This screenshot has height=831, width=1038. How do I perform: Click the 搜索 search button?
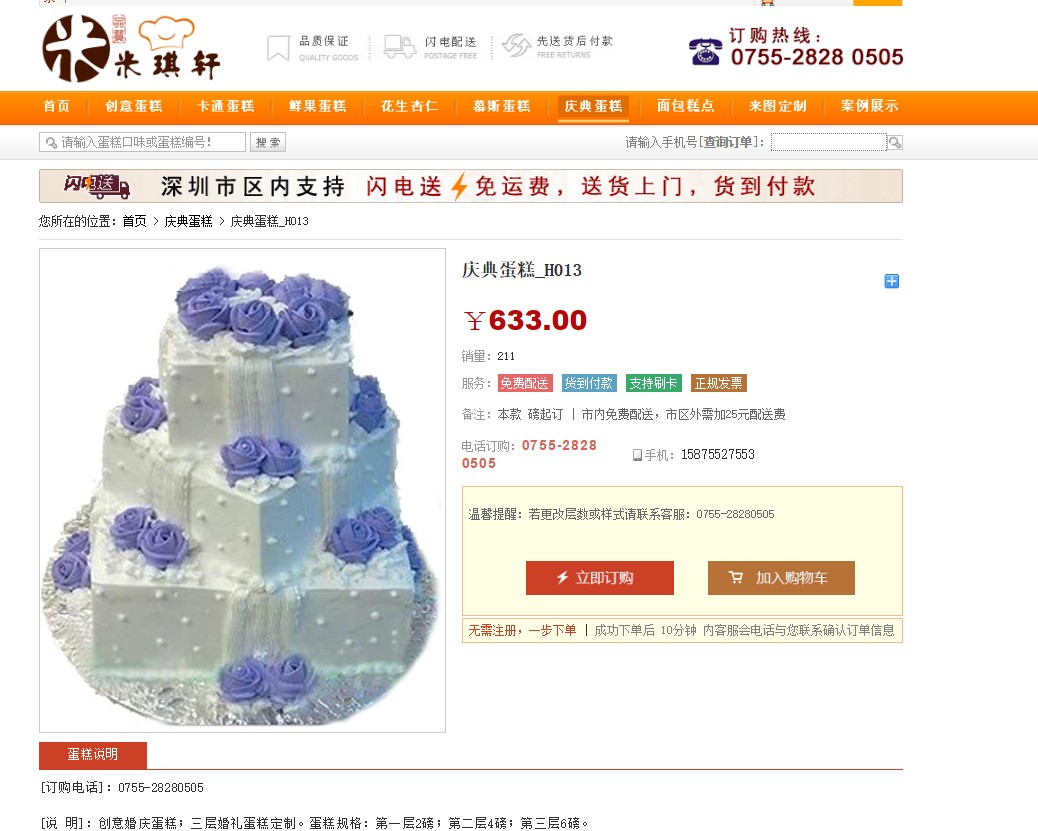pyautogui.click(x=268, y=142)
